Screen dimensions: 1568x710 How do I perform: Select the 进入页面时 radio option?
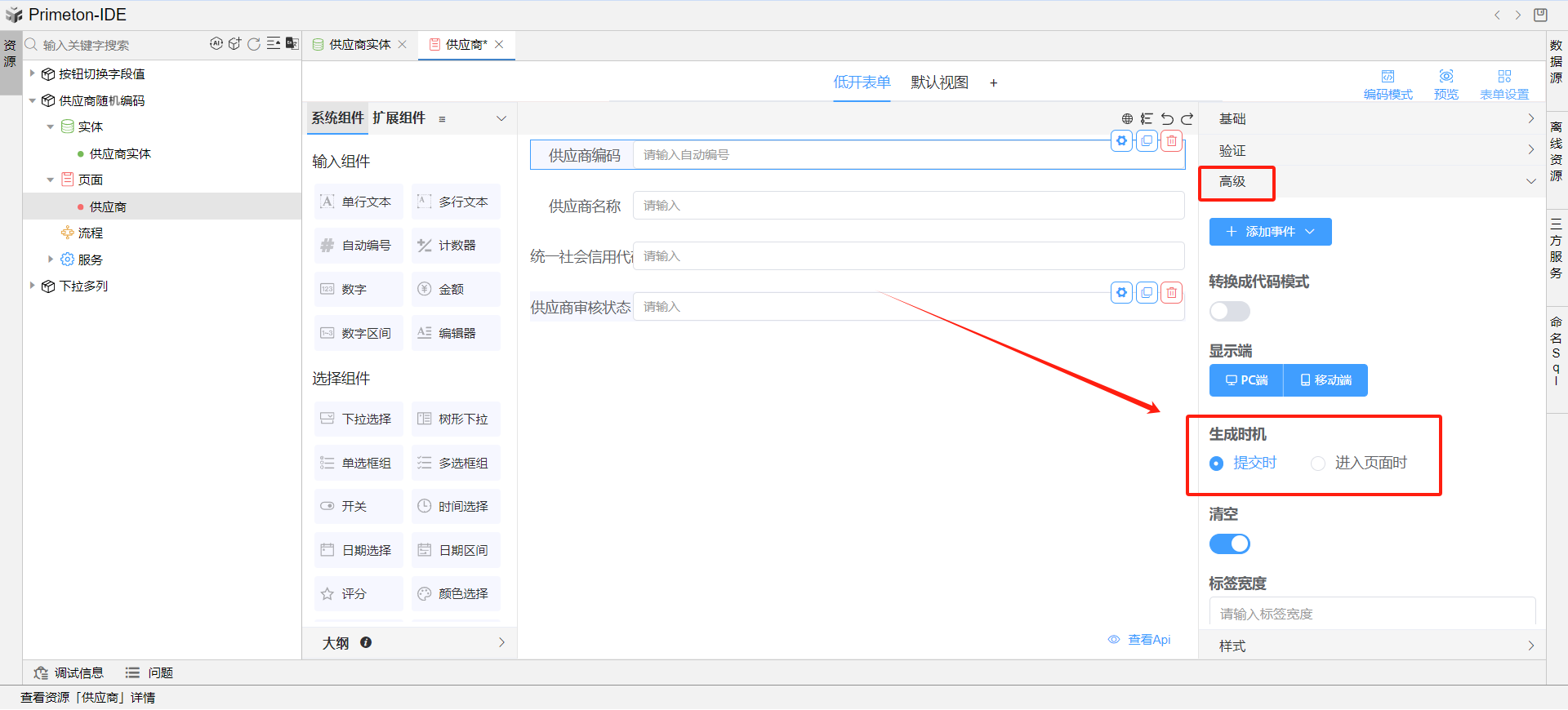pyautogui.click(x=1318, y=464)
